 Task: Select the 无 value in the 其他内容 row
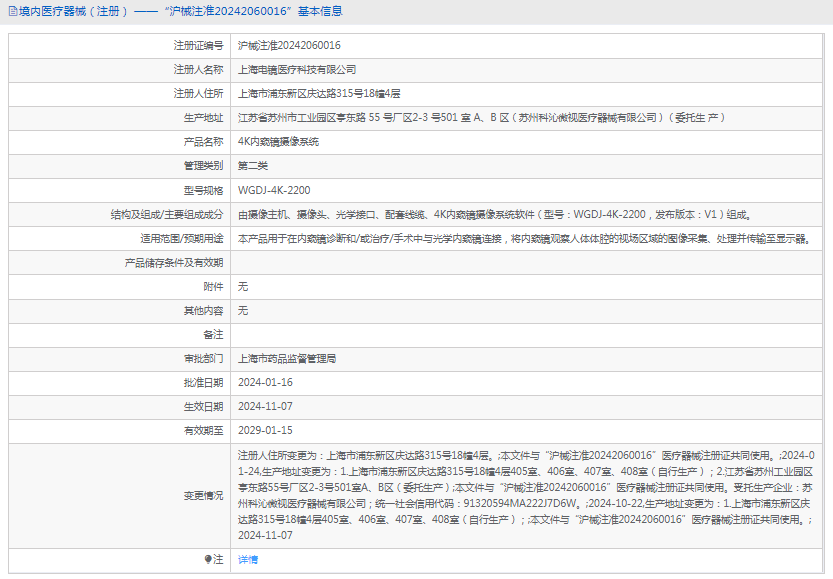click(243, 311)
